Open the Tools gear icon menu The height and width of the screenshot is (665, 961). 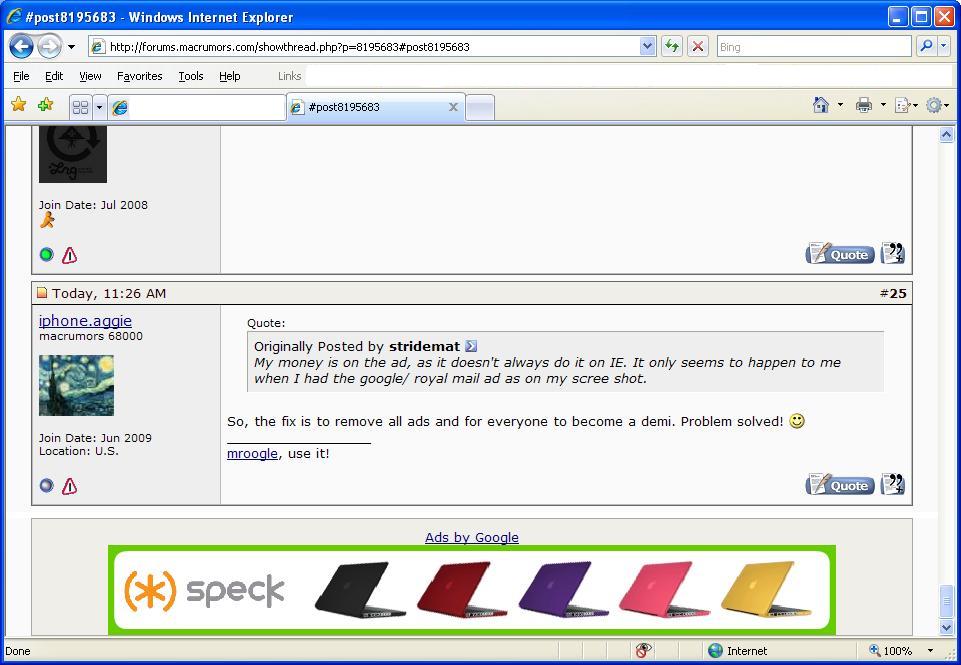(937, 105)
